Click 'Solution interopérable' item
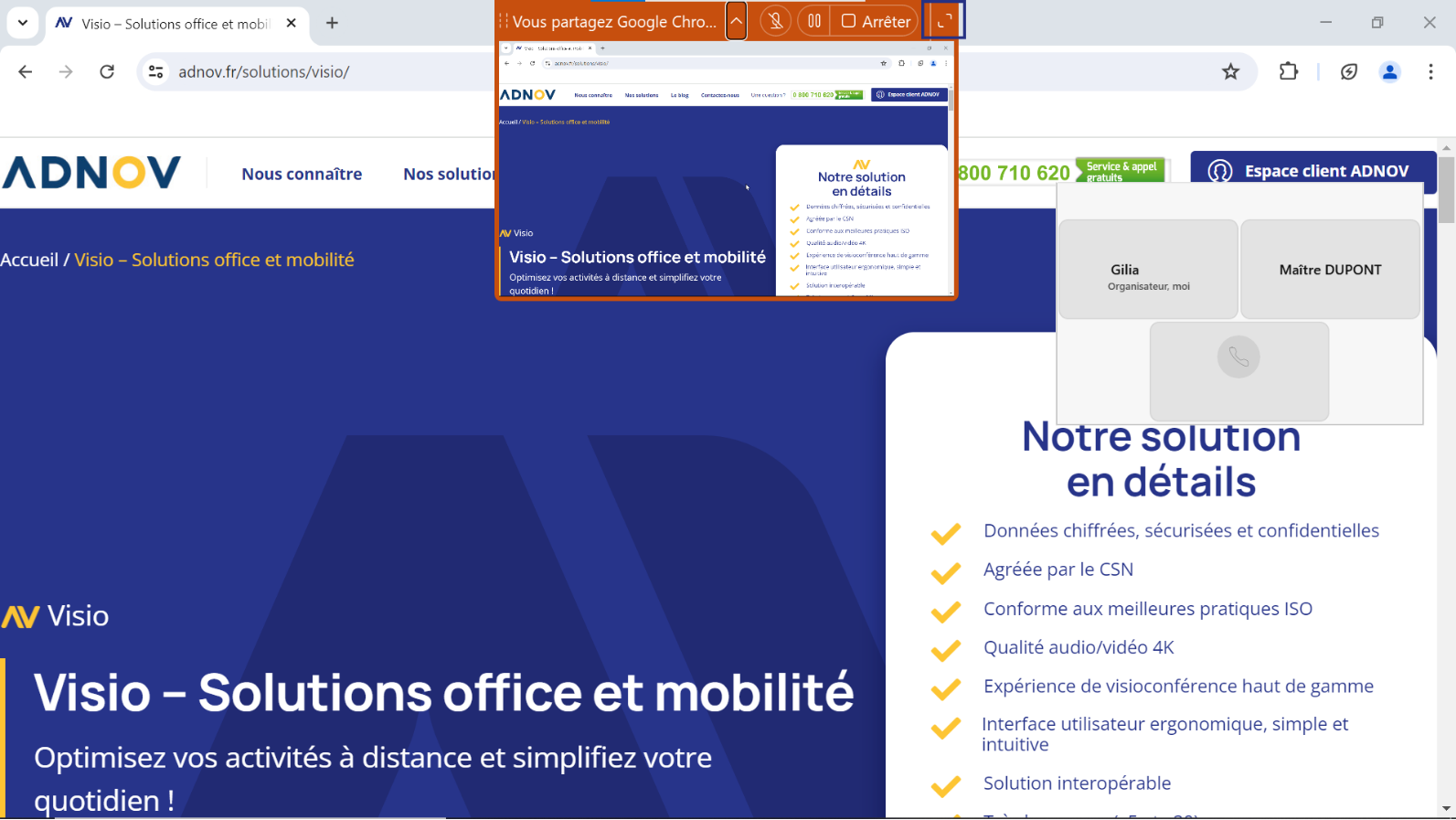 point(1077,783)
